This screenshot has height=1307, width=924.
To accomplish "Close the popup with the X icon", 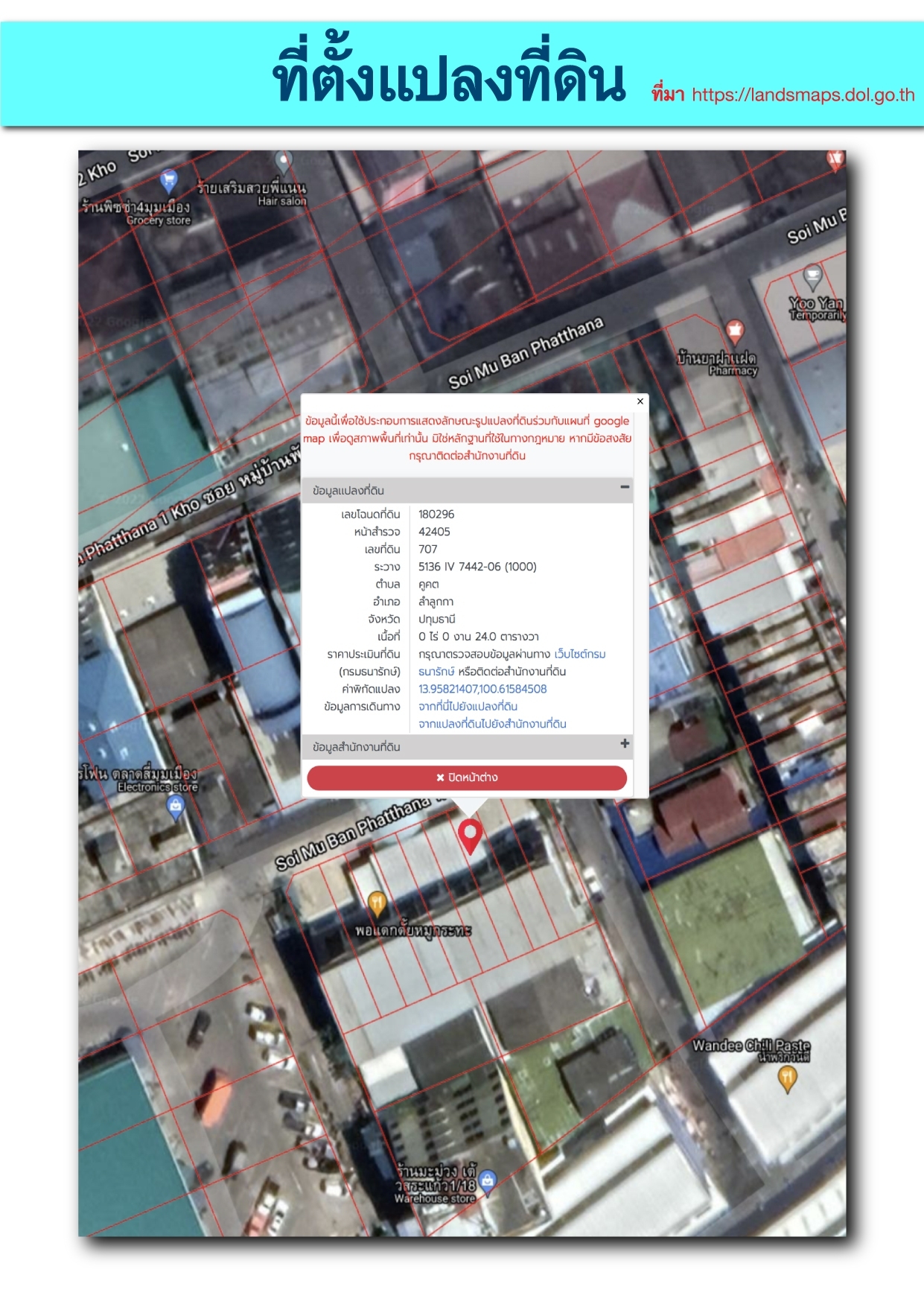I will [640, 401].
